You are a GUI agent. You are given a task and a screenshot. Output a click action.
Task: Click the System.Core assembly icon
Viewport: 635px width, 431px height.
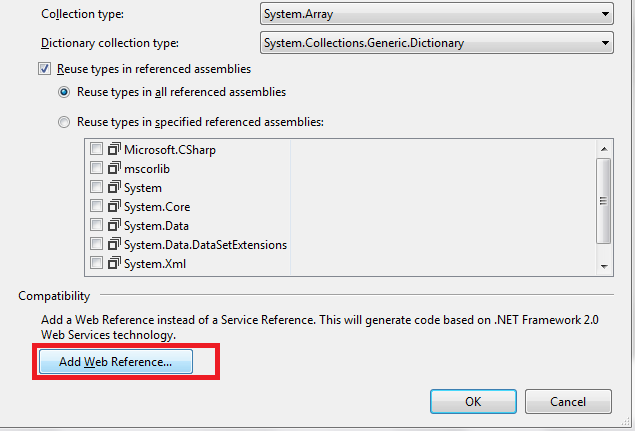click(113, 206)
